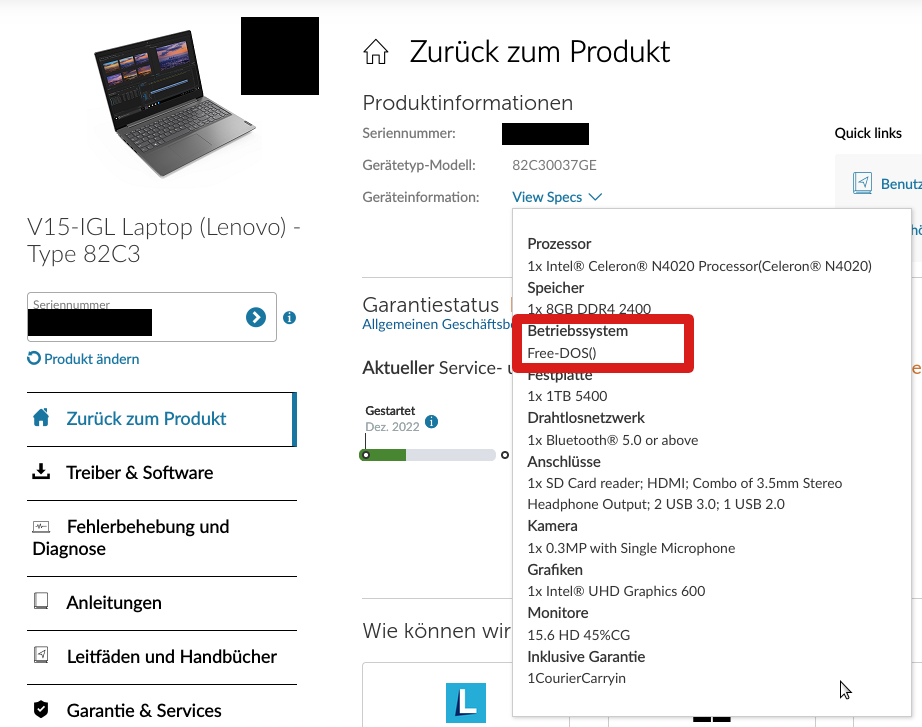Click the blue L logo tile
Screen dimensions: 922x727
click(x=466, y=703)
